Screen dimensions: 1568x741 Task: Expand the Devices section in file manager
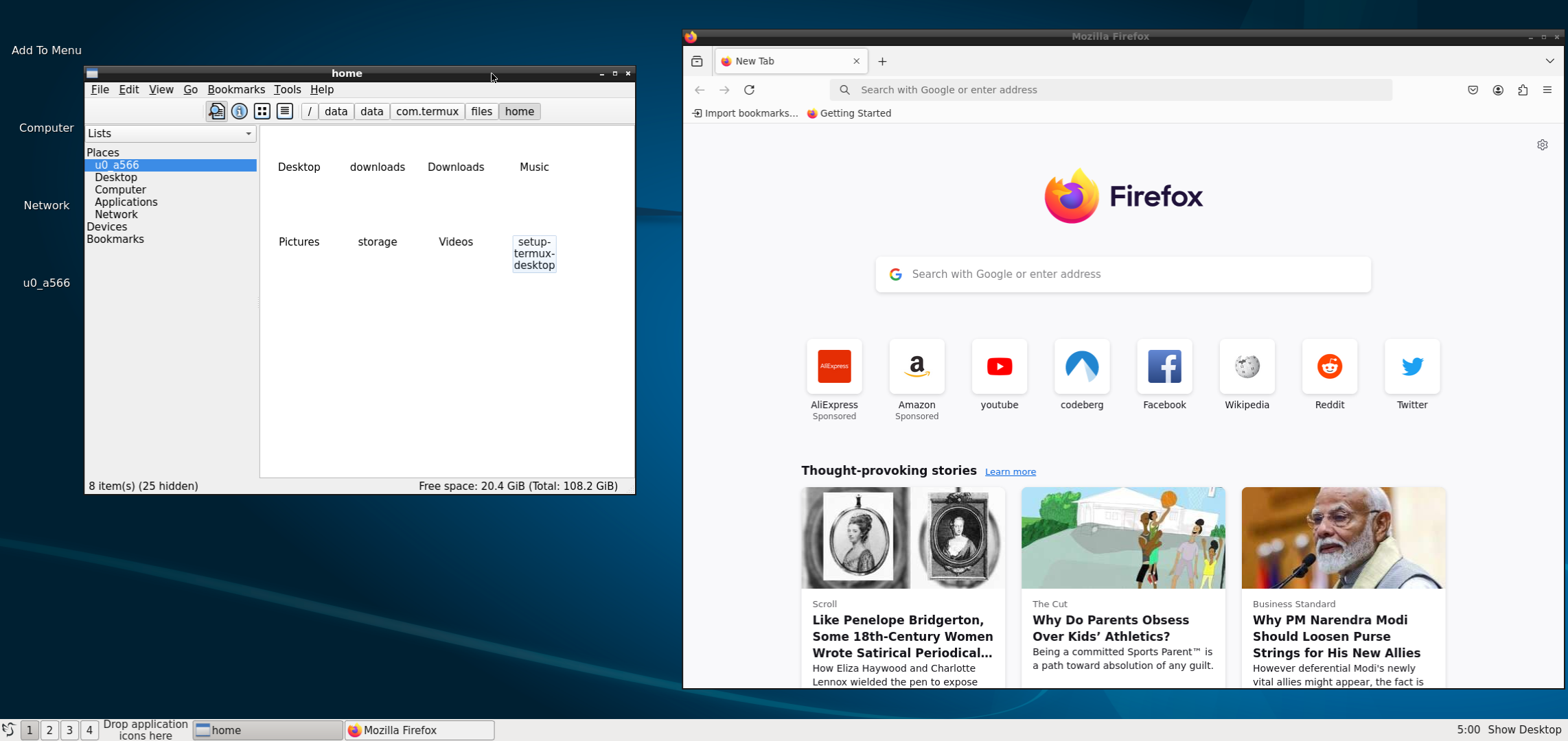point(106,226)
